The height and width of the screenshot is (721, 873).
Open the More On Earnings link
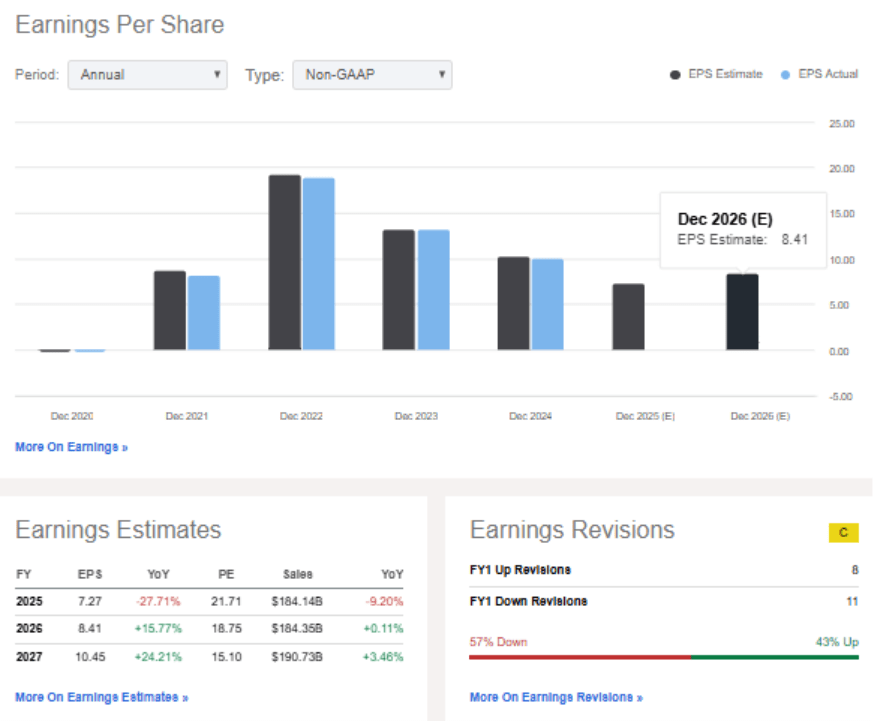[x=70, y=446]
